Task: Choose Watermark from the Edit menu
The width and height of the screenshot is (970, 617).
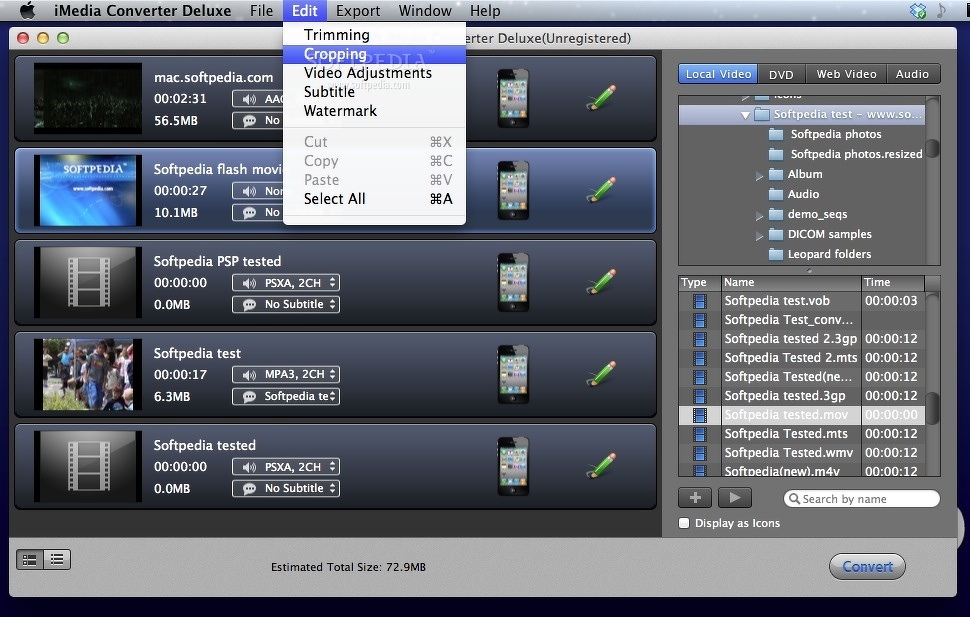Action: coord(374,111)
